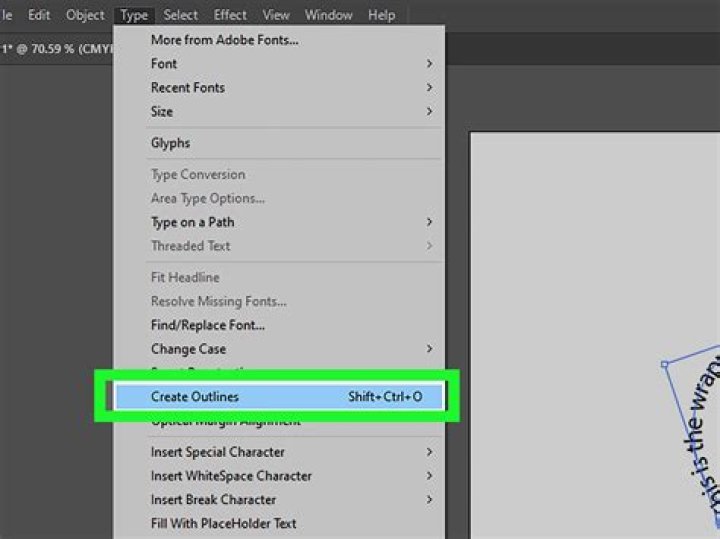Open the Help menu
Image resolution: width=720 pixels, height=539 pixels.
point(381,15)
